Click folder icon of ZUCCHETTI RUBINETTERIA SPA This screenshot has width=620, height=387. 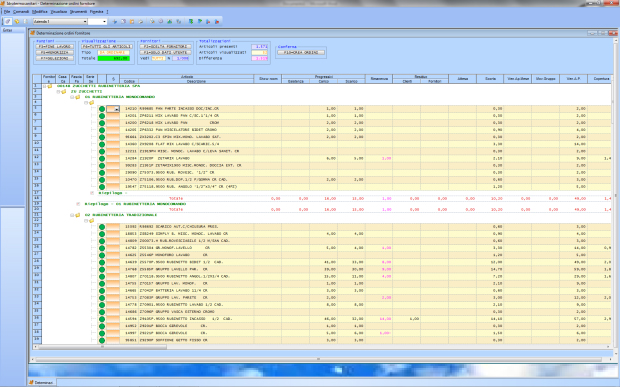50,86
